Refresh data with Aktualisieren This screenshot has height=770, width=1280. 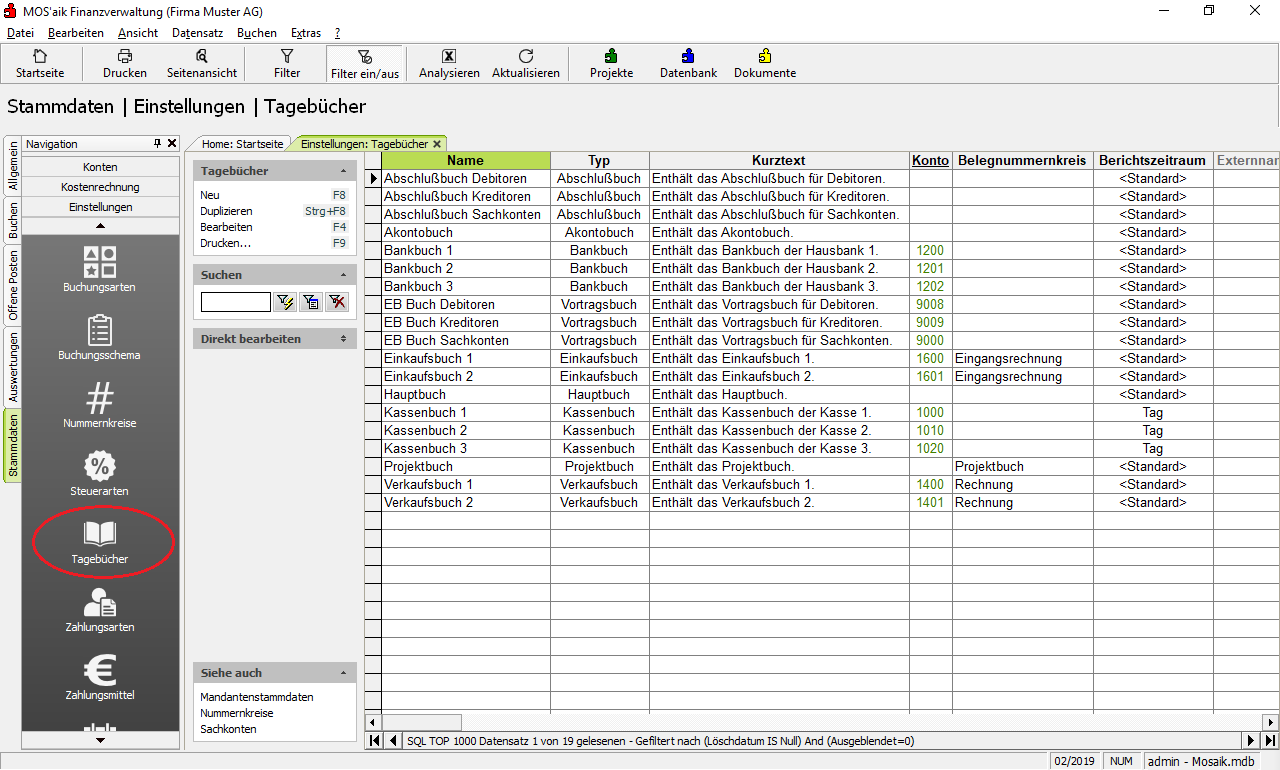point(526,64)
